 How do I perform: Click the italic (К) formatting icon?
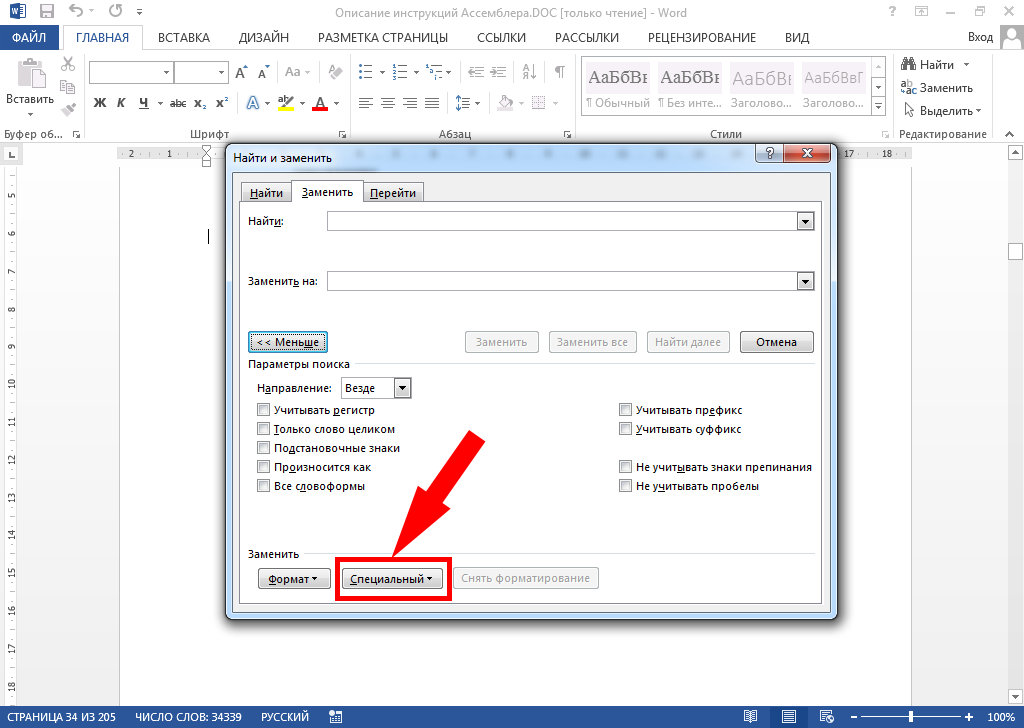[121, 103]
